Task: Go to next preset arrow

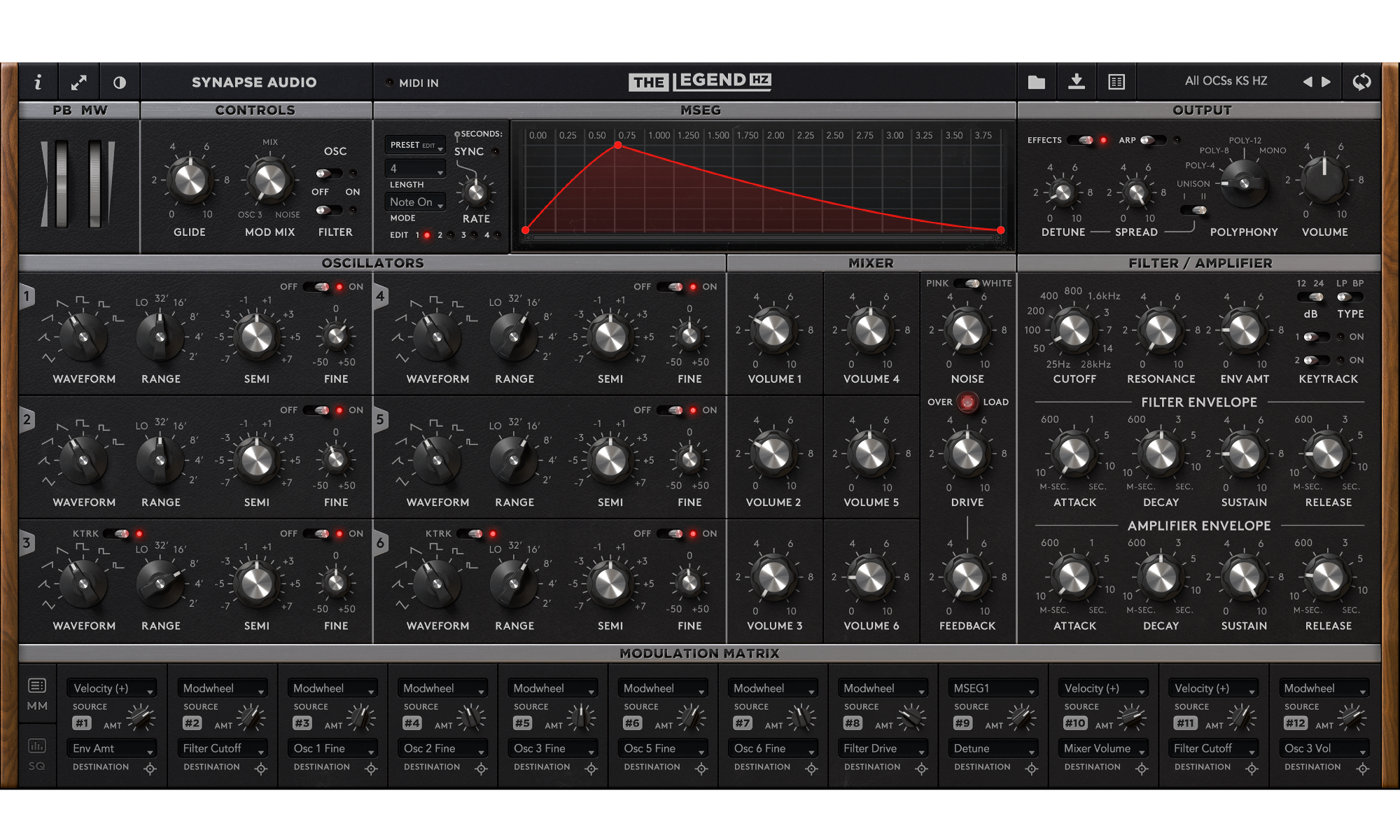Action: coord(1326,82)
